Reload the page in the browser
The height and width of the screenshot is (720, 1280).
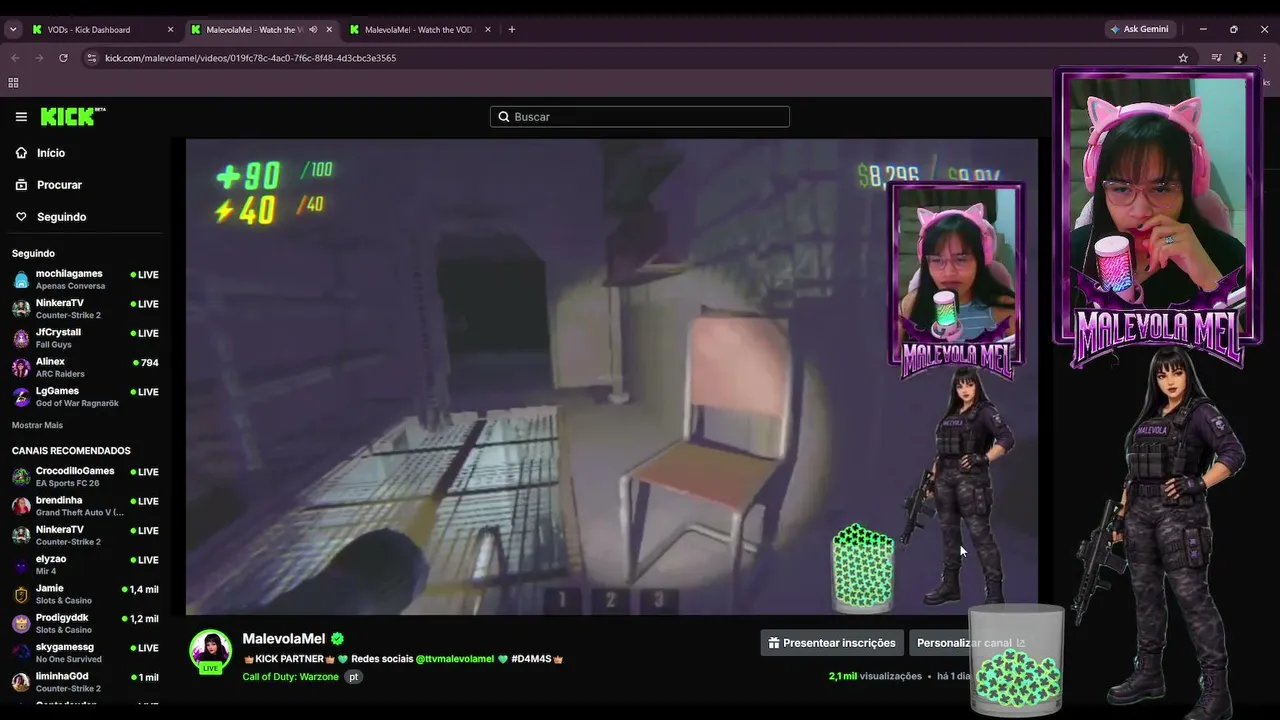click(x=63, y=58)
